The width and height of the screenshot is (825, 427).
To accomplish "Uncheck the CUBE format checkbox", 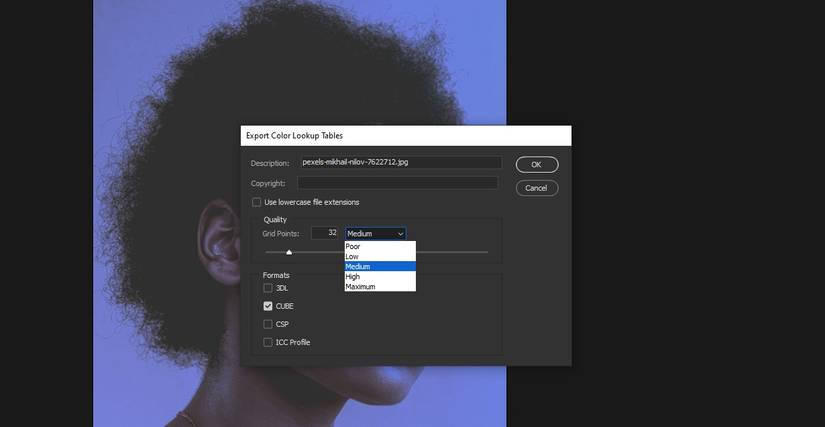I will [268, 306].
